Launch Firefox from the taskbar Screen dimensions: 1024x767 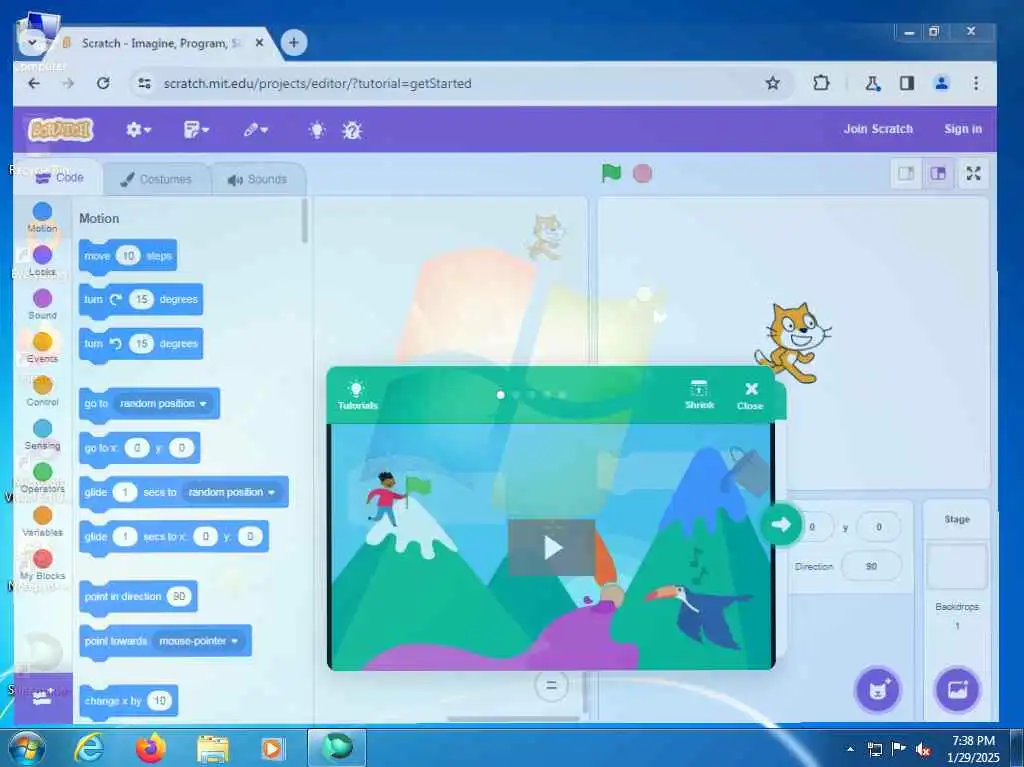click(150, 748)
